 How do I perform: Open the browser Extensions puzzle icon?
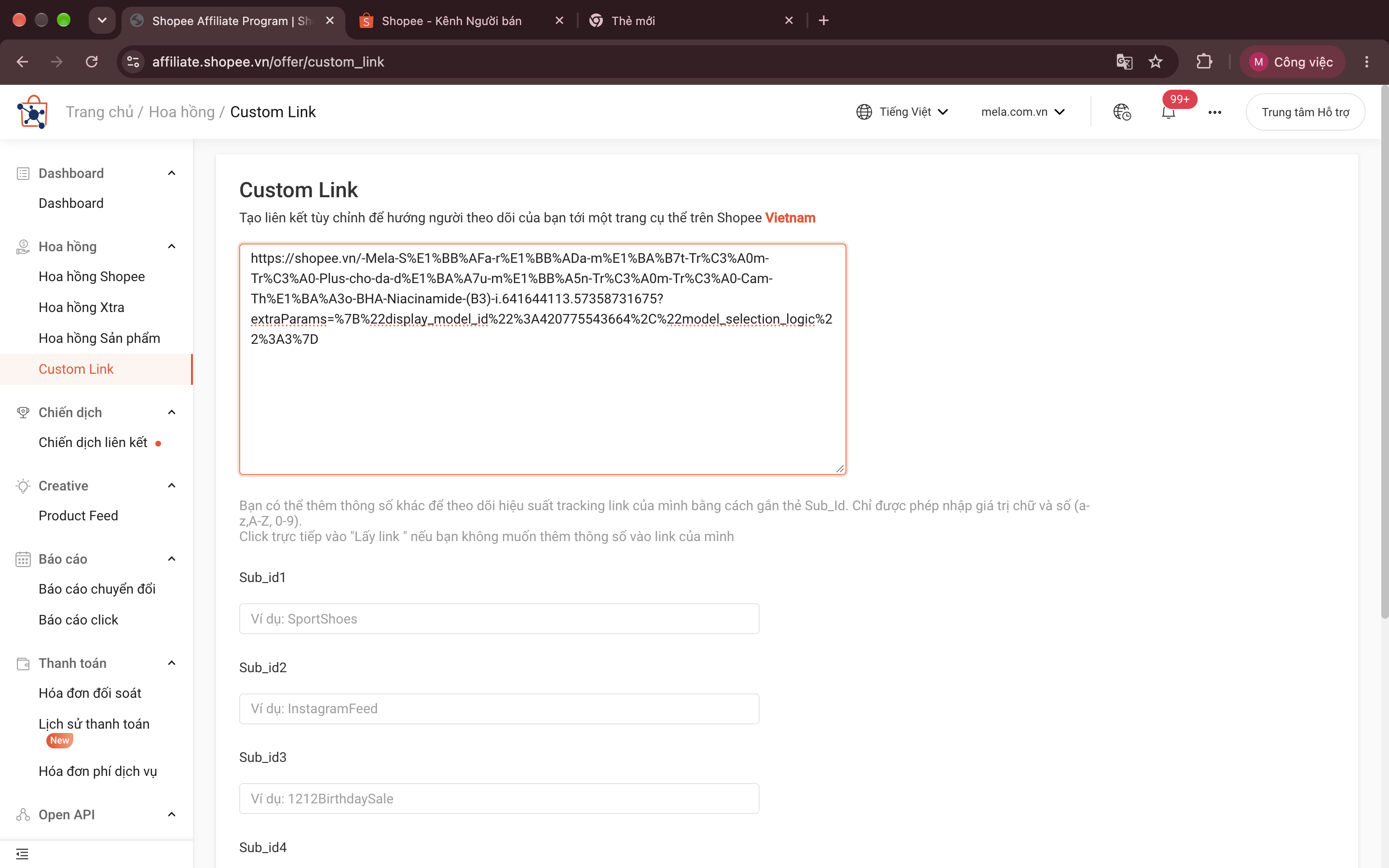[1204, 62]
